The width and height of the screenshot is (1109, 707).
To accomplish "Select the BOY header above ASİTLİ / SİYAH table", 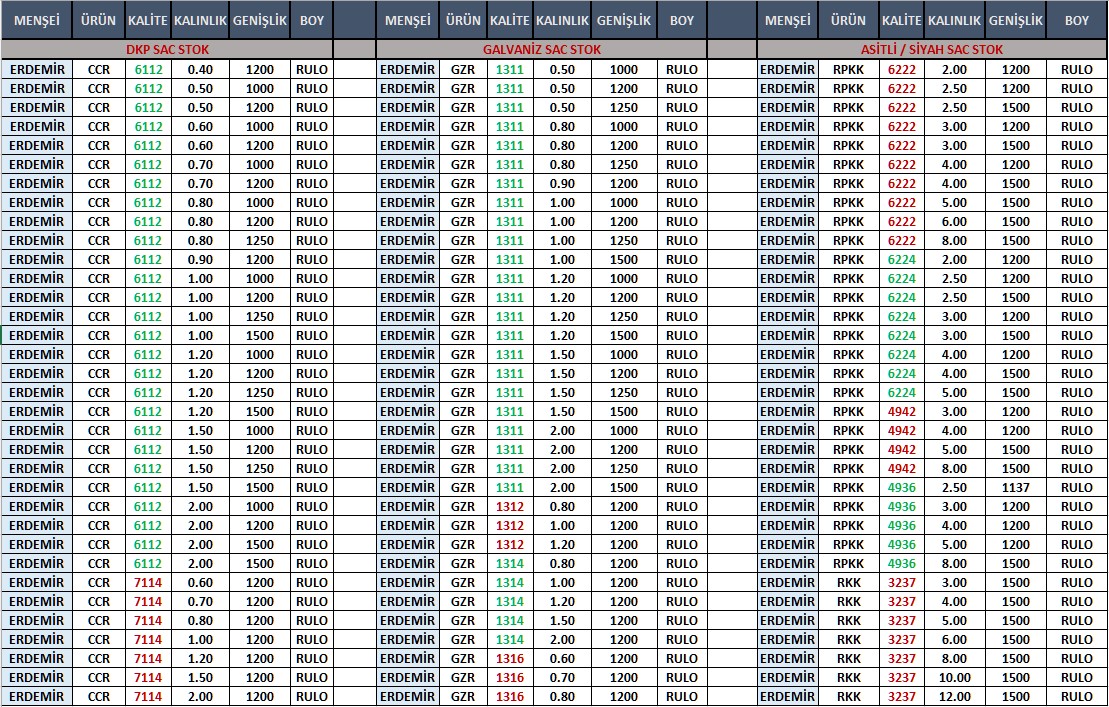I will (1076, 21).
